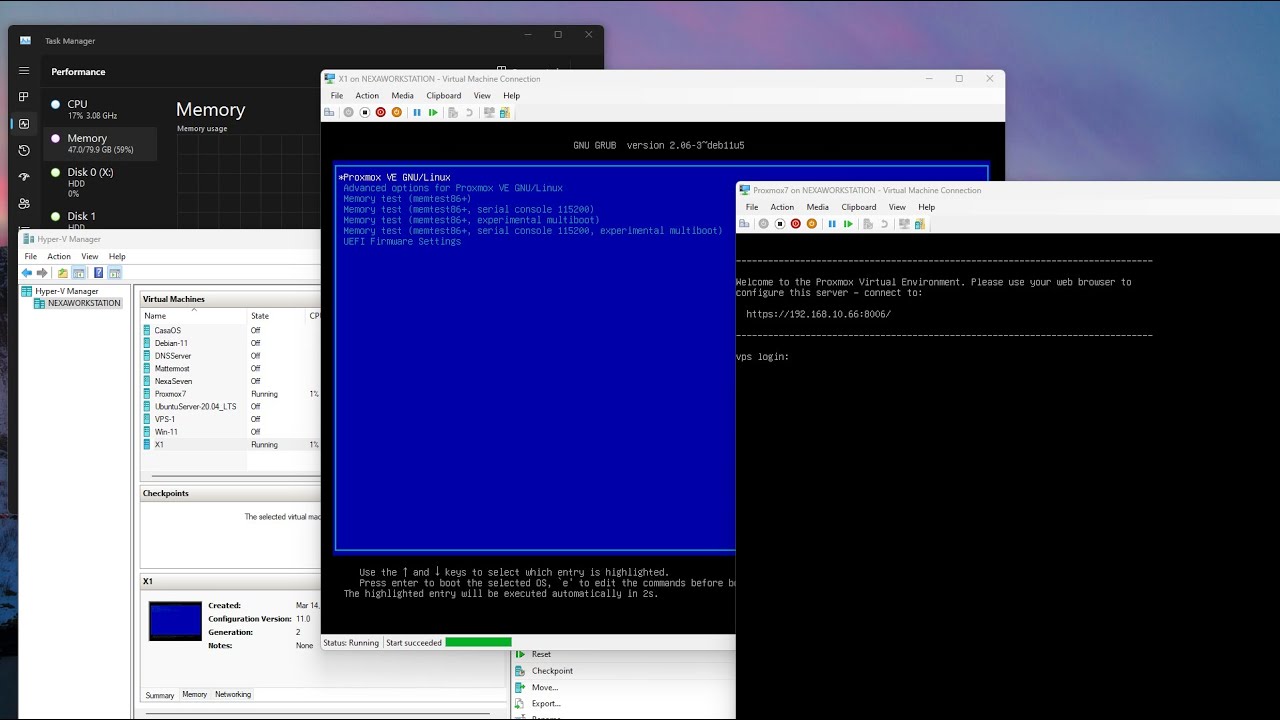
Task: Switch to Summary tab in X1 details
Action: click(x=160, y=695)
